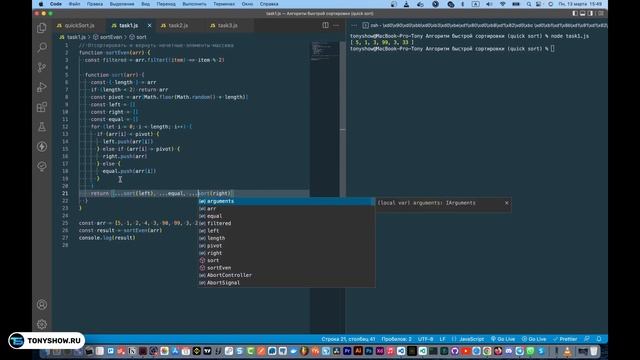640x360 pixels.
Task: Open More Actions beside the split editor icon
Action: [336, 25]
